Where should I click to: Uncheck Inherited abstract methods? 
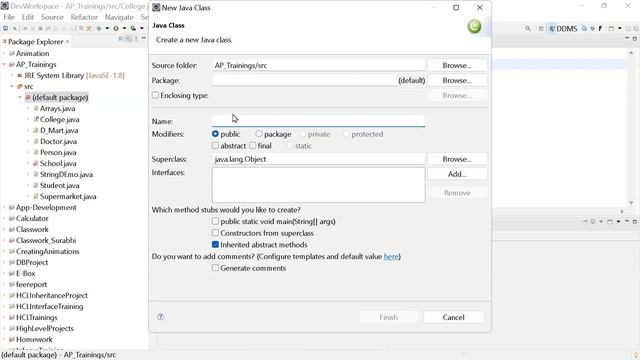coord(215,244)
